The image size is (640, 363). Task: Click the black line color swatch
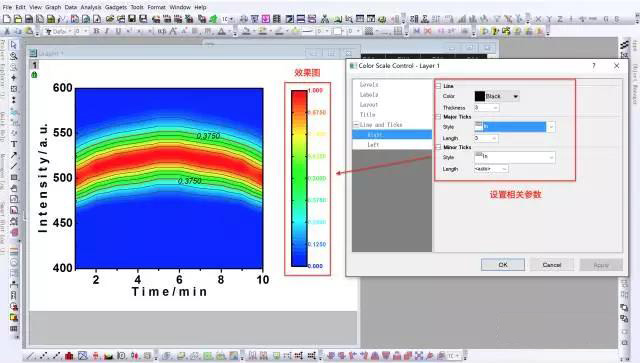coord(480,96)
